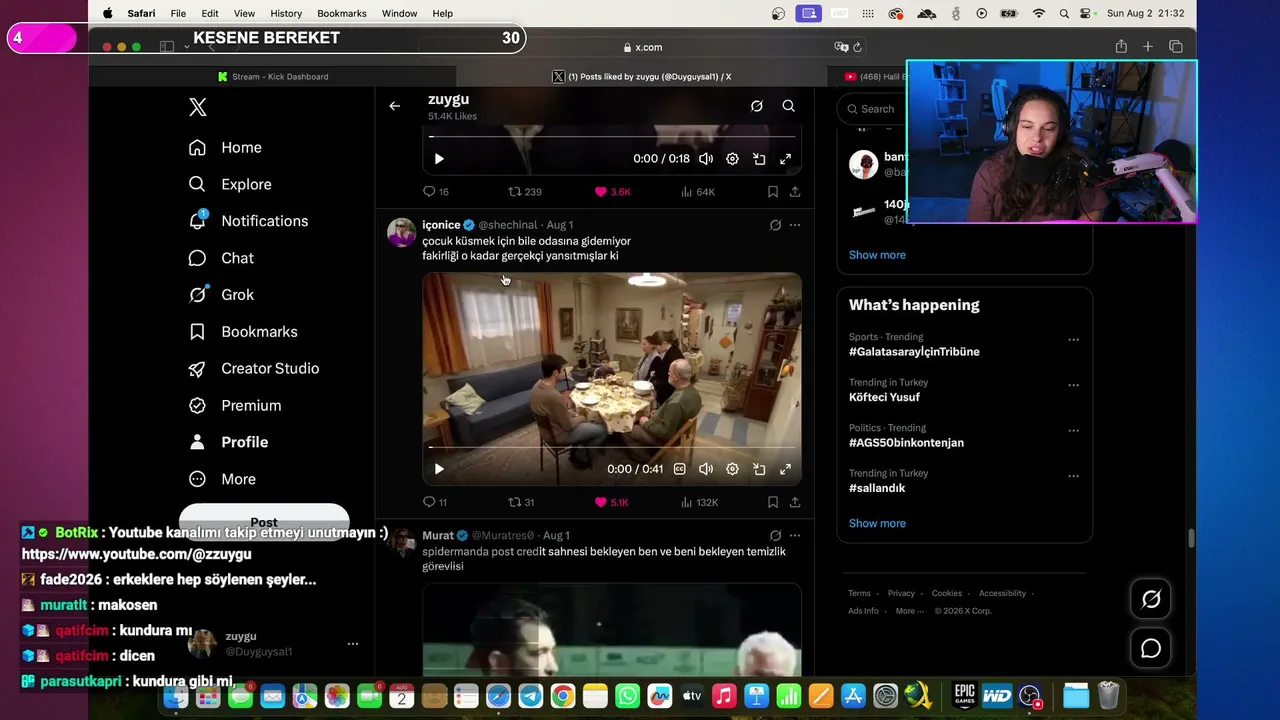
Task: Open picture-in-picture on the 0:41 video
Action: [759, 469]
